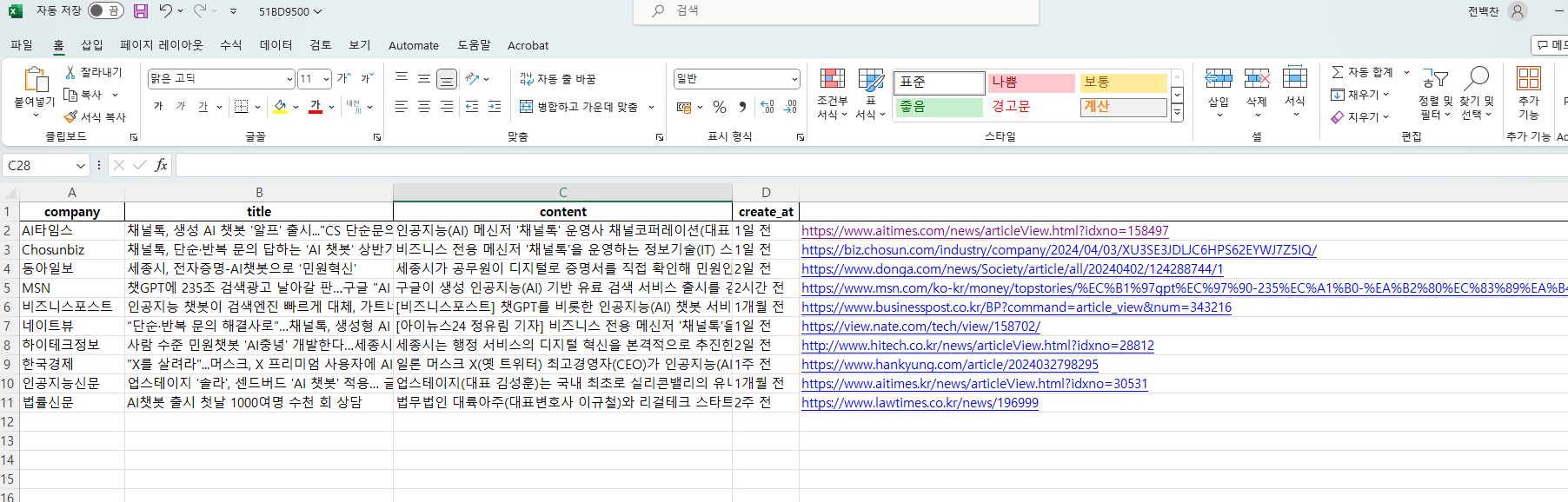
Task: Open the font size dropdown showing 11
Action: point(326,79)
